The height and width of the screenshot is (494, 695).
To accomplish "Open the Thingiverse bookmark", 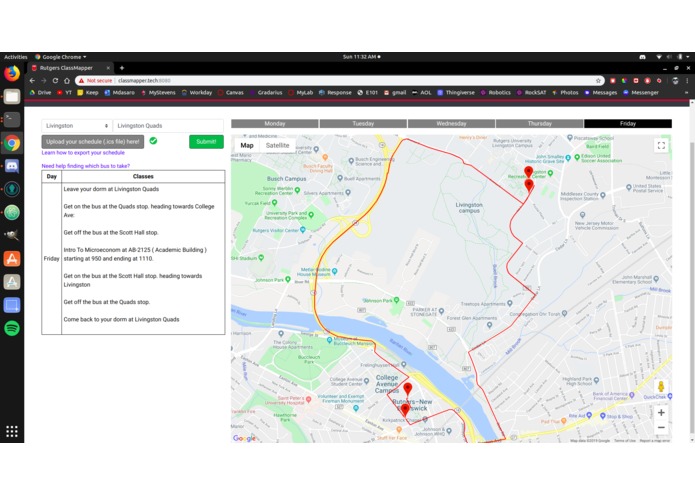I will [456, 93].
